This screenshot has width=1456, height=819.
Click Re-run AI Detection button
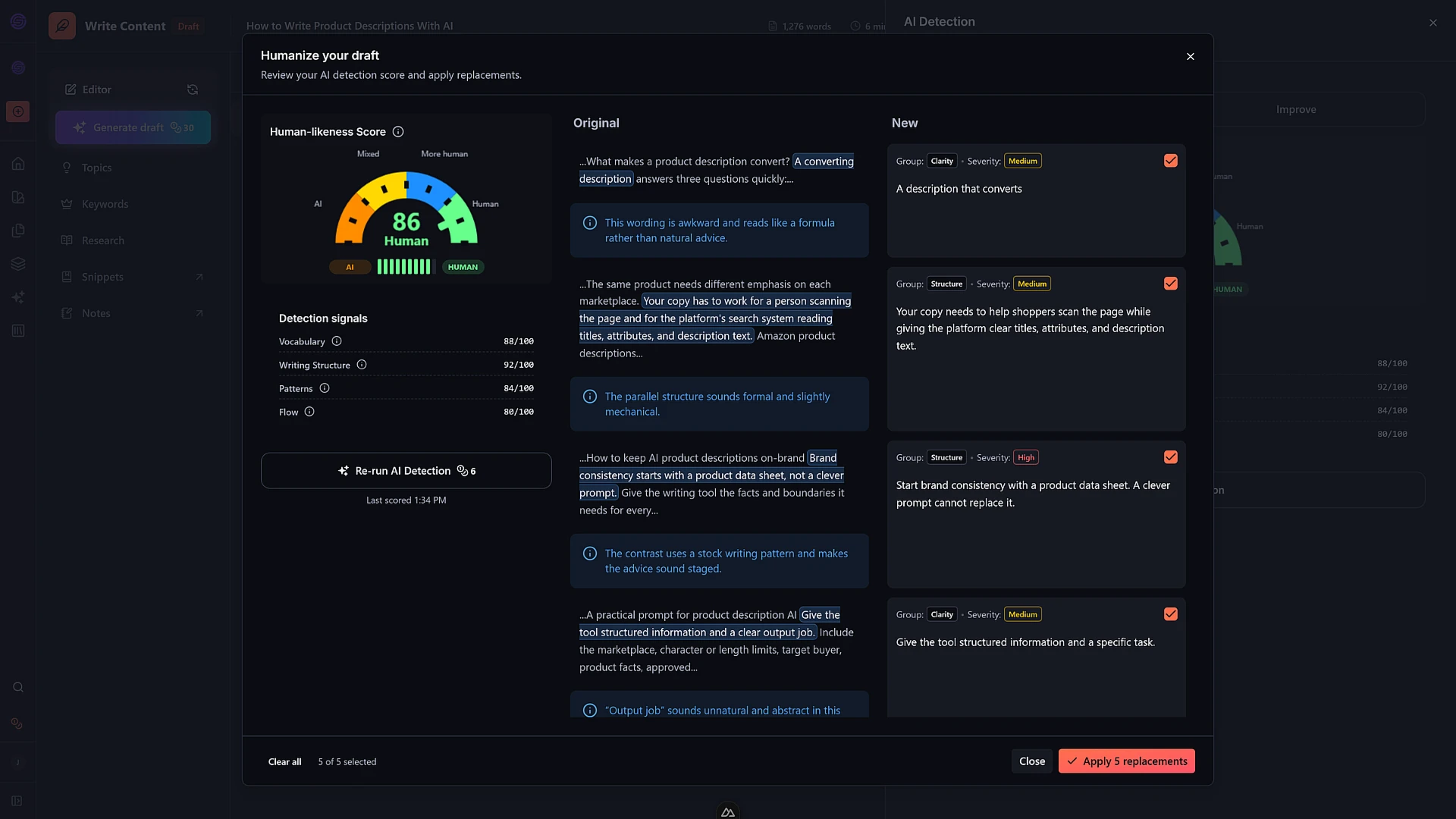pos(406,471)
